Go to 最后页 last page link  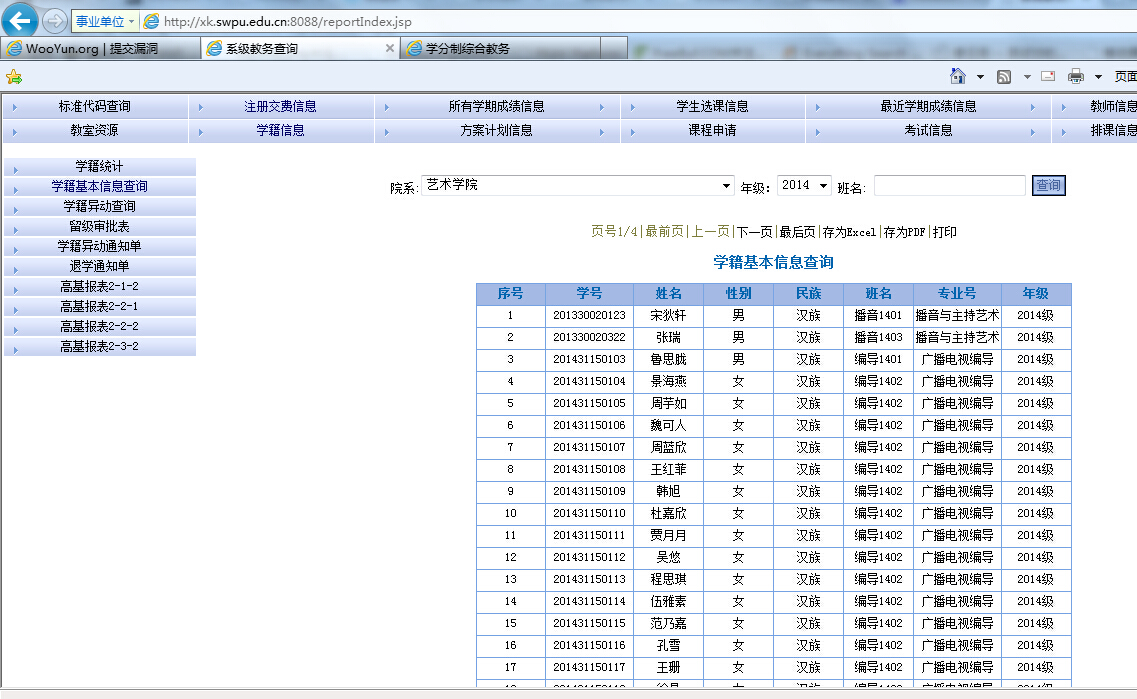click(797, 232)
